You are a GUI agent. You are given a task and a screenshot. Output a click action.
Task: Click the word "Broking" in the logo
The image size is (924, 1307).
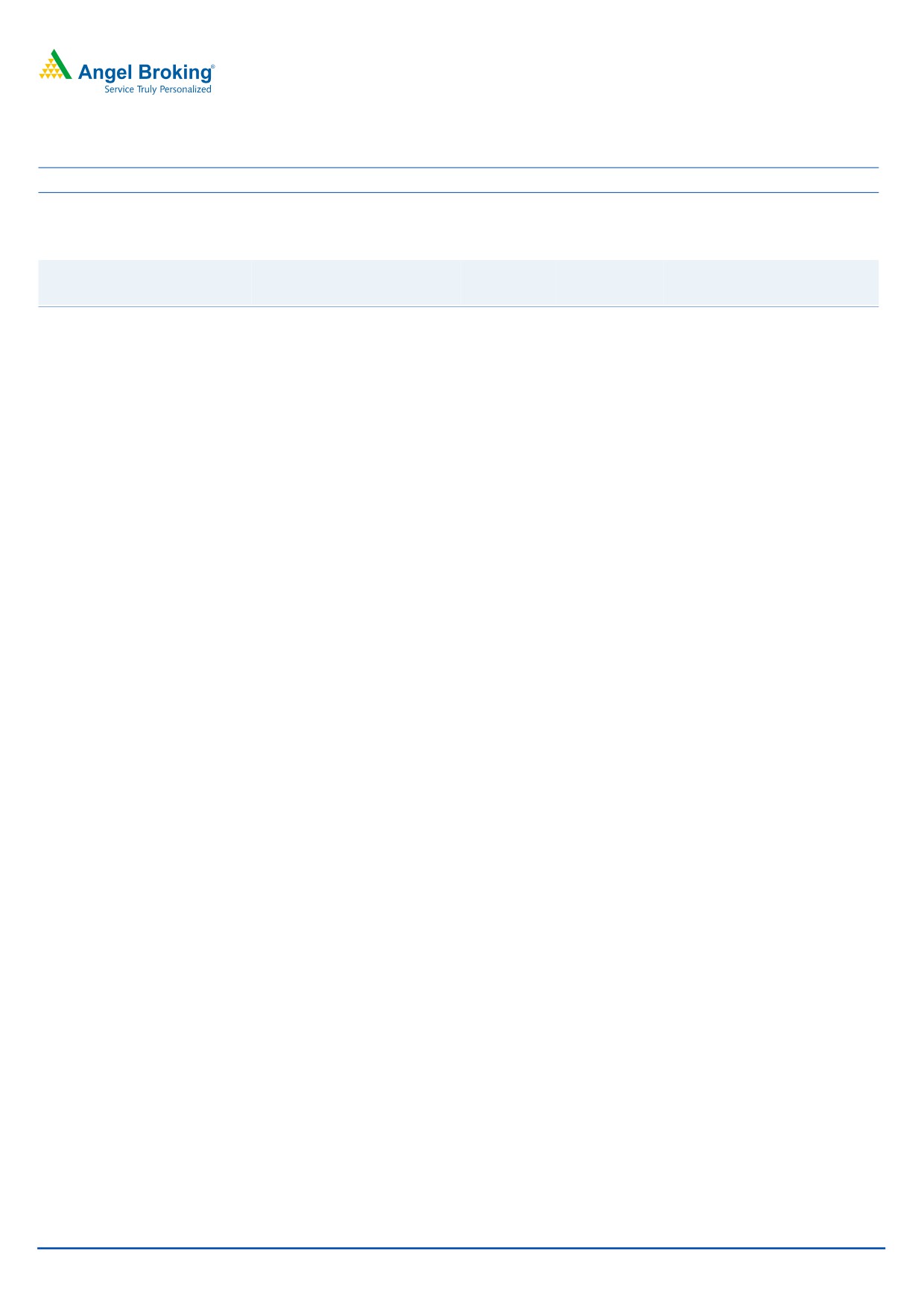click(173, 73)
